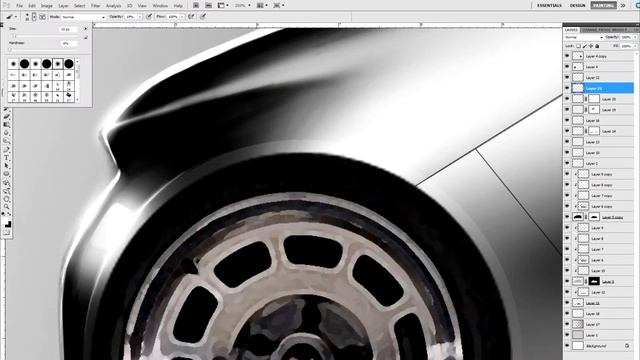Select the second hard round brush preset
Screen dimensions: 640x360
(x=47, y=64)
